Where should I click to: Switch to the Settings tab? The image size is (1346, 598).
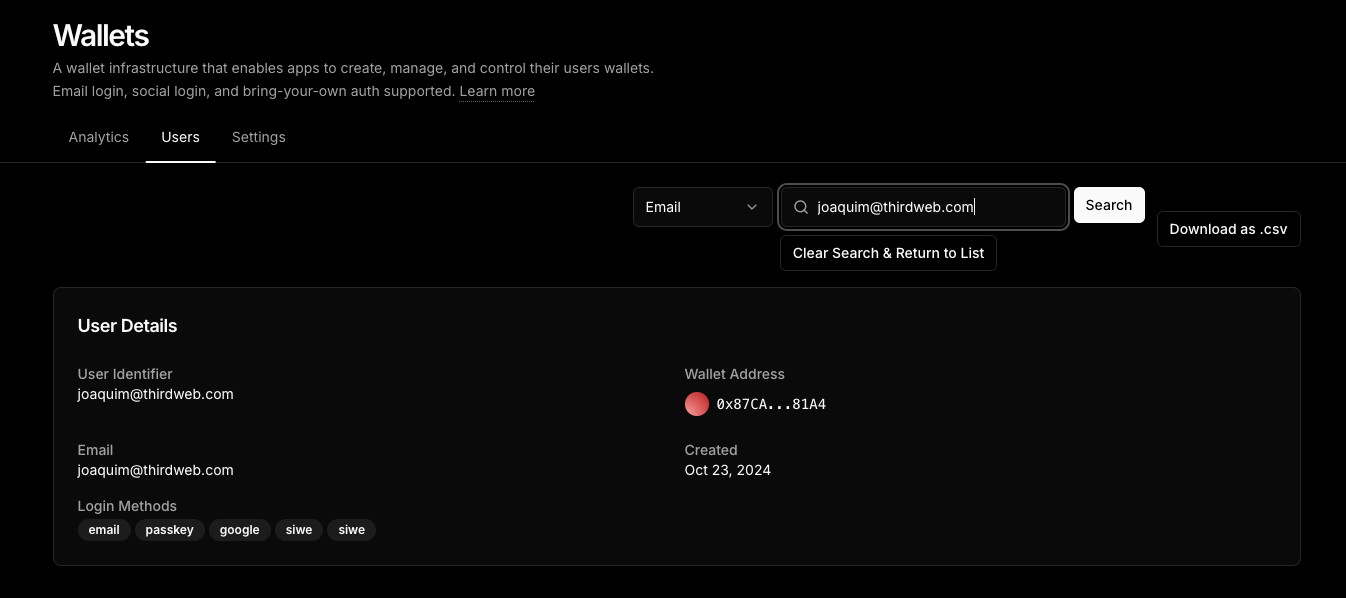(x=258, y=137)
